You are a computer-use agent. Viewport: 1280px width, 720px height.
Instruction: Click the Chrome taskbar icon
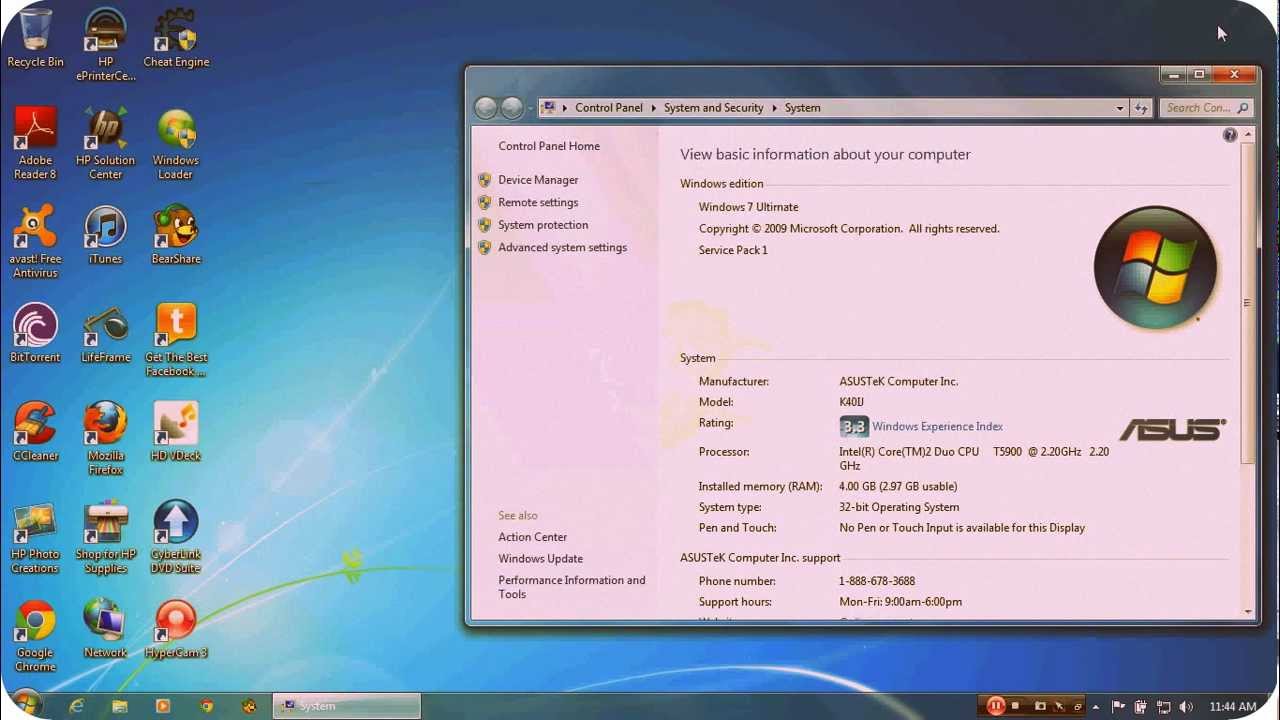pyautogui.click(x=207, y=706)
